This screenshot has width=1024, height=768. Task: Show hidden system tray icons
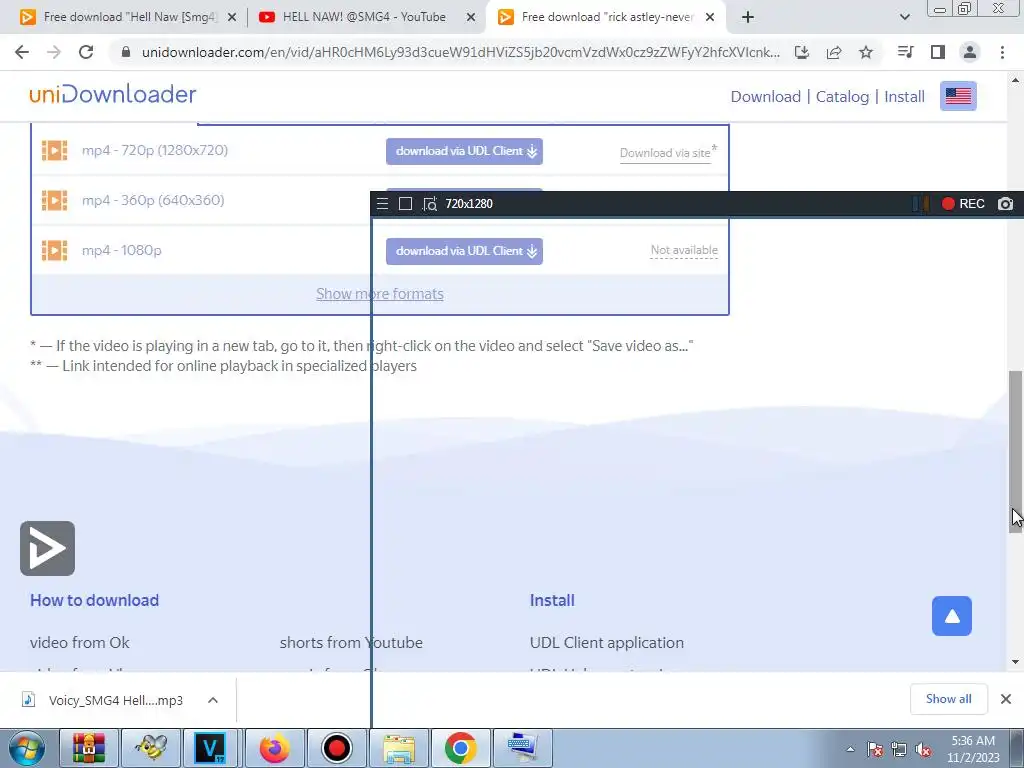pyautogui.click(x=850, y=750)
